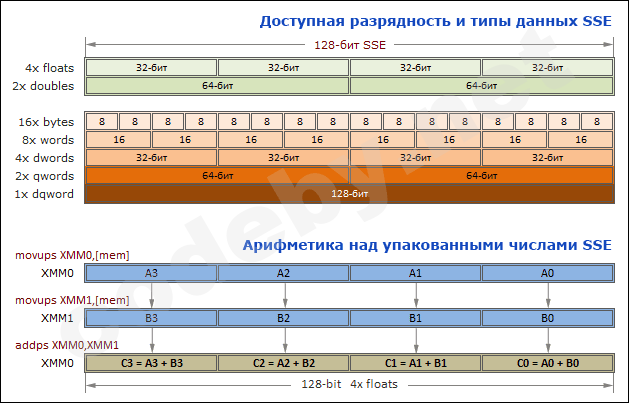The width and height of the screenshot is (629, 403).
Task: Click the "4x floats" row label
Action: tap(50, 68)
